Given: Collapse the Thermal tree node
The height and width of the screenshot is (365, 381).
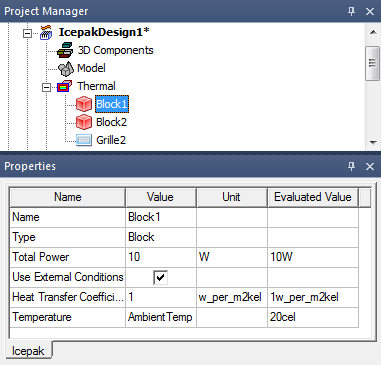Looking at the screenshot, I should click(x=46, y=87).
